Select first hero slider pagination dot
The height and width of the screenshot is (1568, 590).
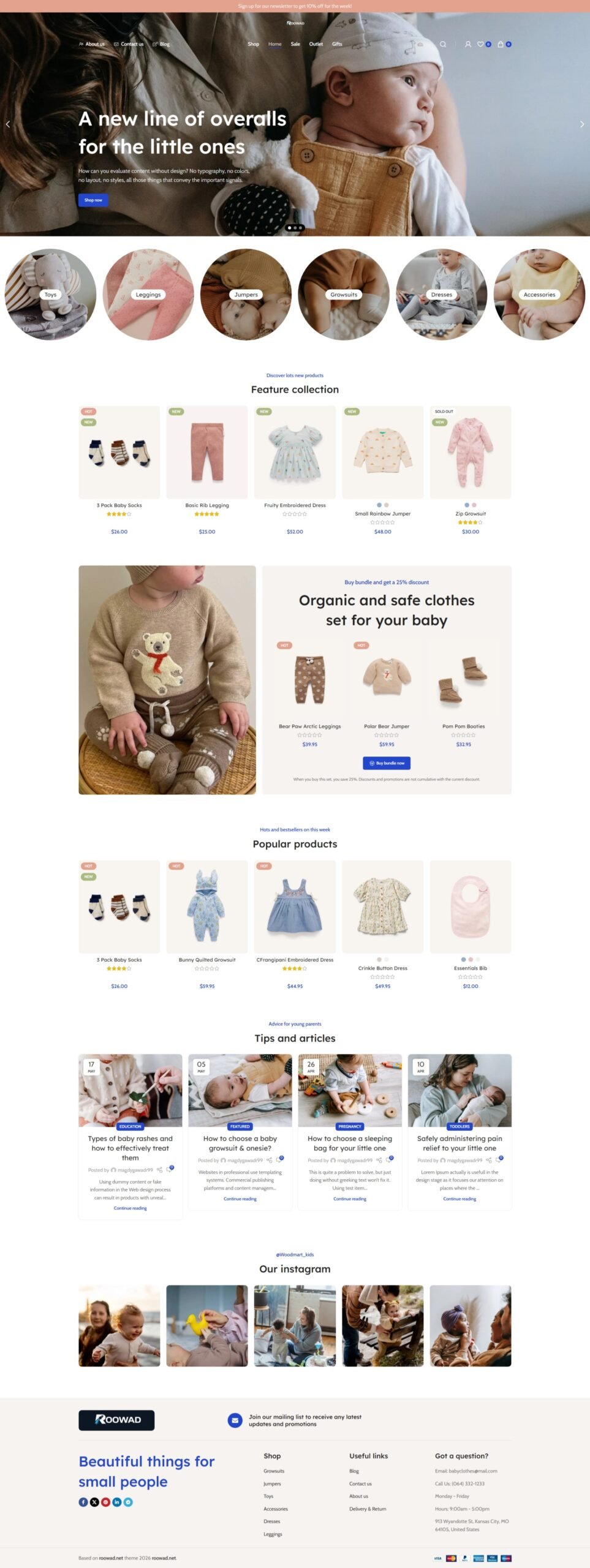(x=289, y=228)
